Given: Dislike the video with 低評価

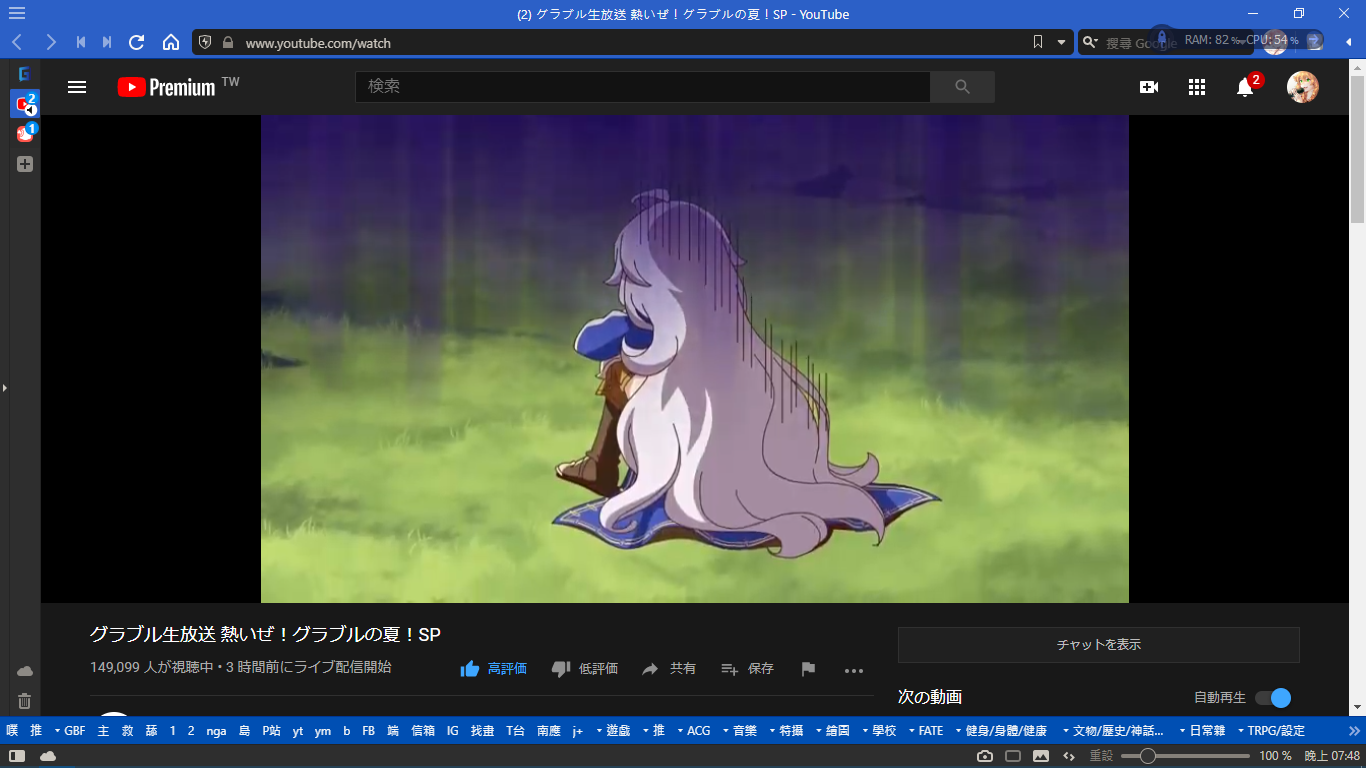Looking at the screenshot, I should coord(585,669).
